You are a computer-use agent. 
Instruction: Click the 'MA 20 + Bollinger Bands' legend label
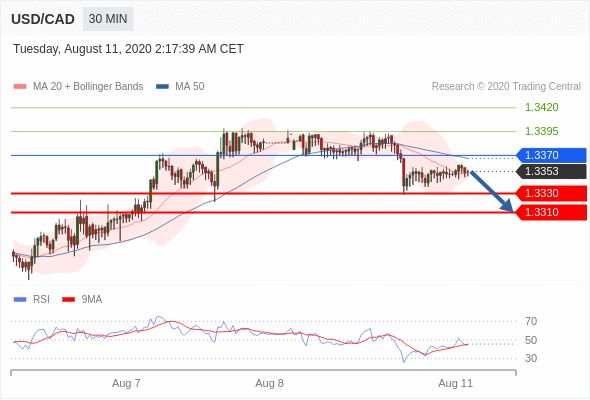coord(88,87)
